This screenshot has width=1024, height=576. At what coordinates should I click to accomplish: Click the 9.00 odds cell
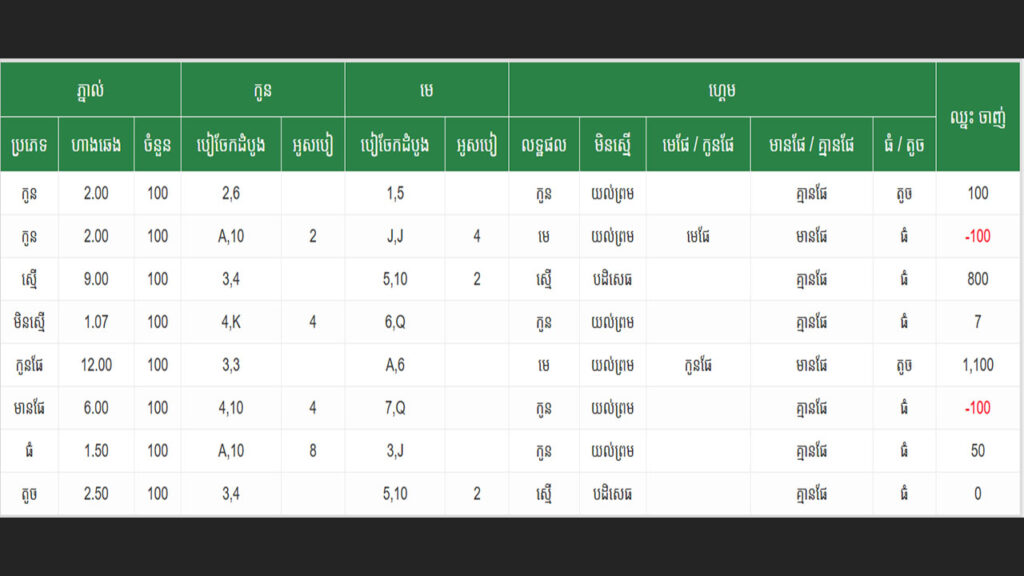(96, 279)
